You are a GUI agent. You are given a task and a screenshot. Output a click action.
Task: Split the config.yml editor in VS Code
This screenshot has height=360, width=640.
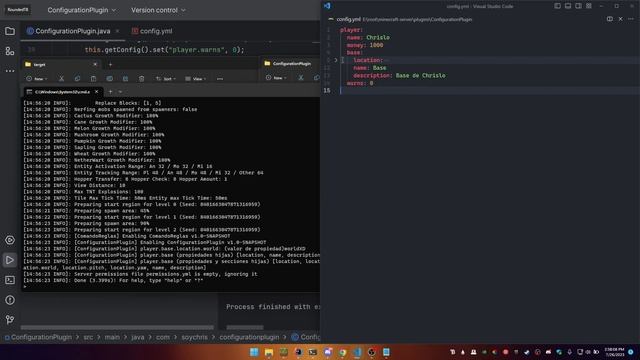(609, 19)
